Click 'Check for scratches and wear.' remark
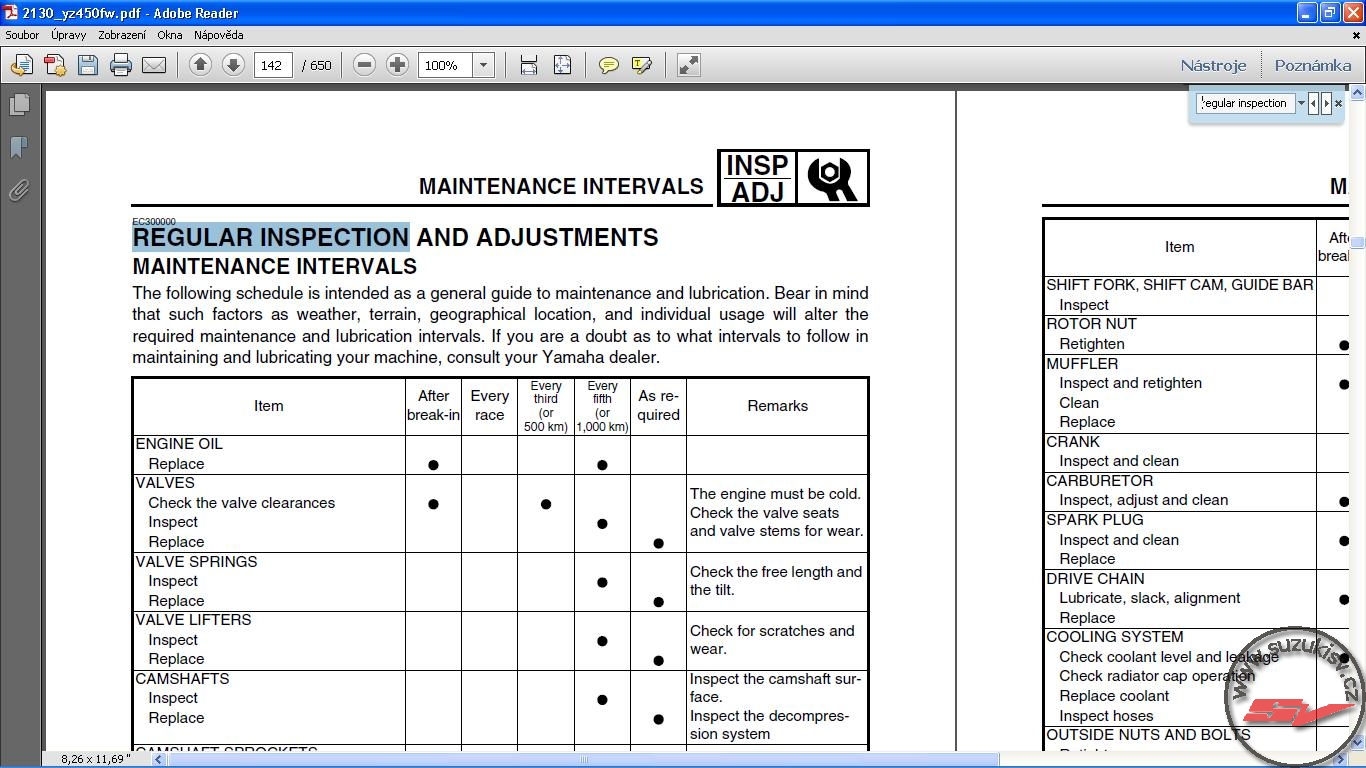 772,640
